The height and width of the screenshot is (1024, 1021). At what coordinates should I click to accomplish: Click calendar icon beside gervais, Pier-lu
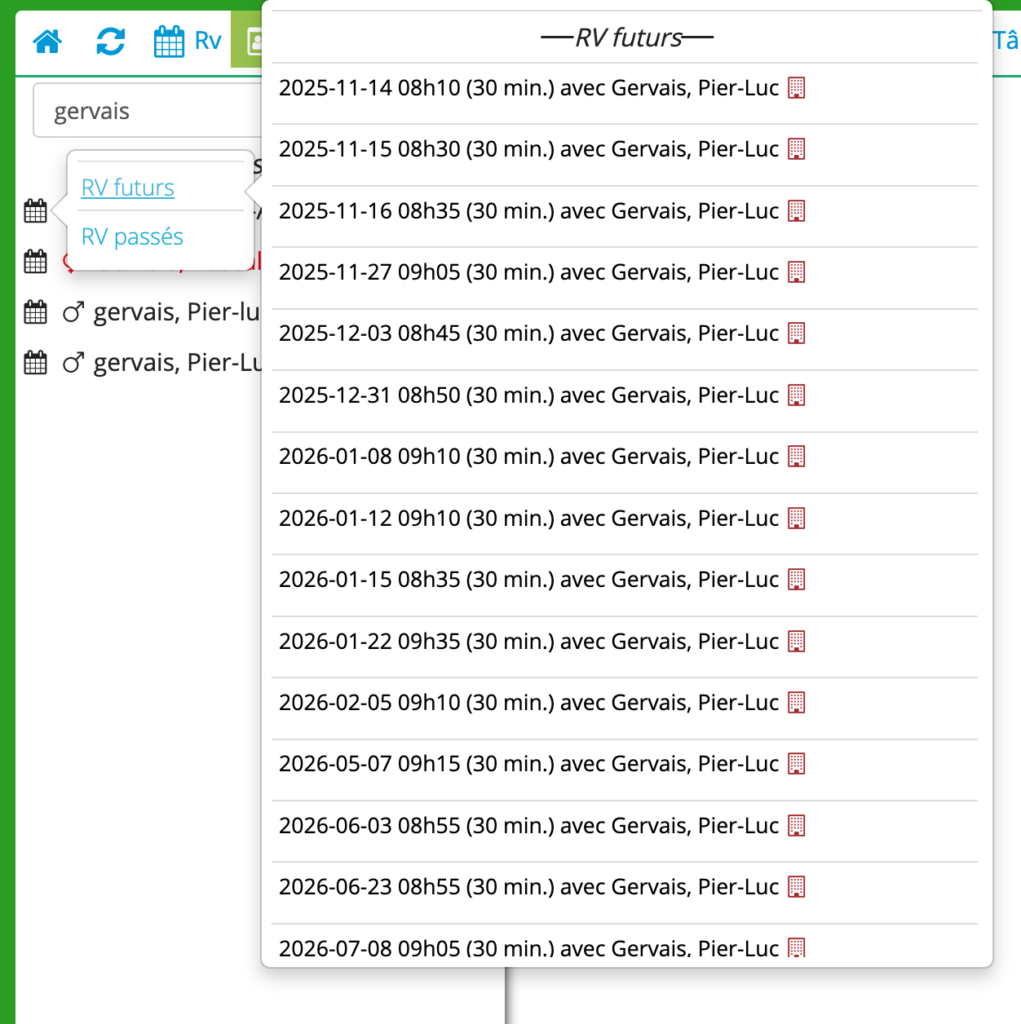35,313
